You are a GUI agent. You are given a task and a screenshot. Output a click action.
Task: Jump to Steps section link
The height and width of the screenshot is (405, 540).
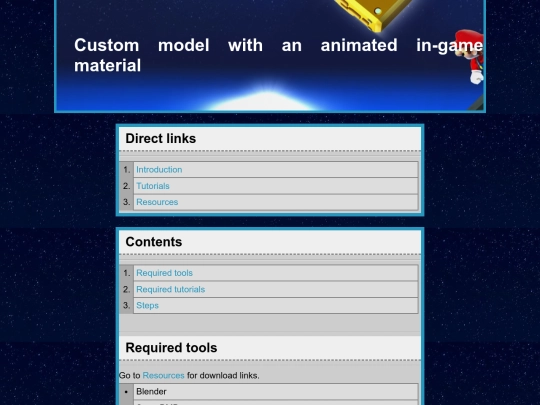point(147,305)
